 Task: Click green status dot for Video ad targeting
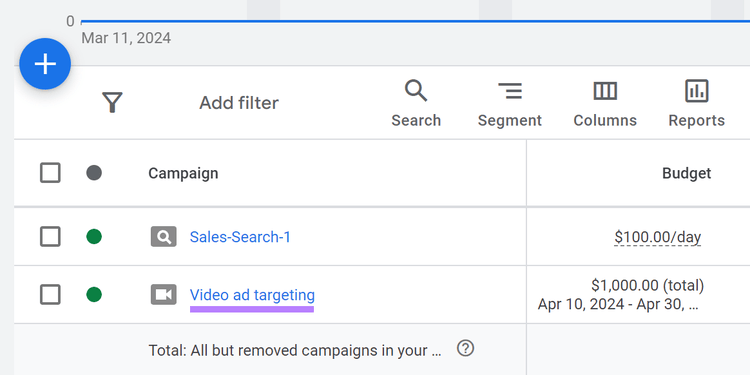click(94, 294)
